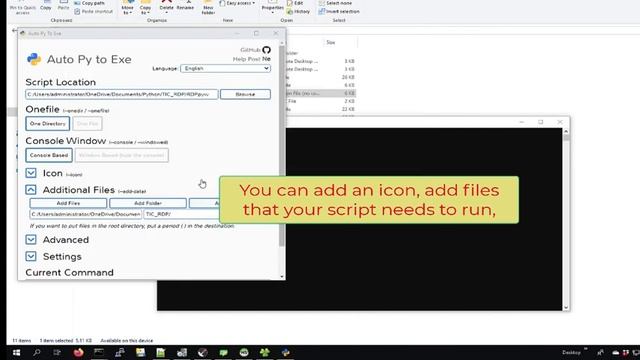Click Rename in the Explorer ribbon
Screen dimensions: 640x360
pos(185,7)
